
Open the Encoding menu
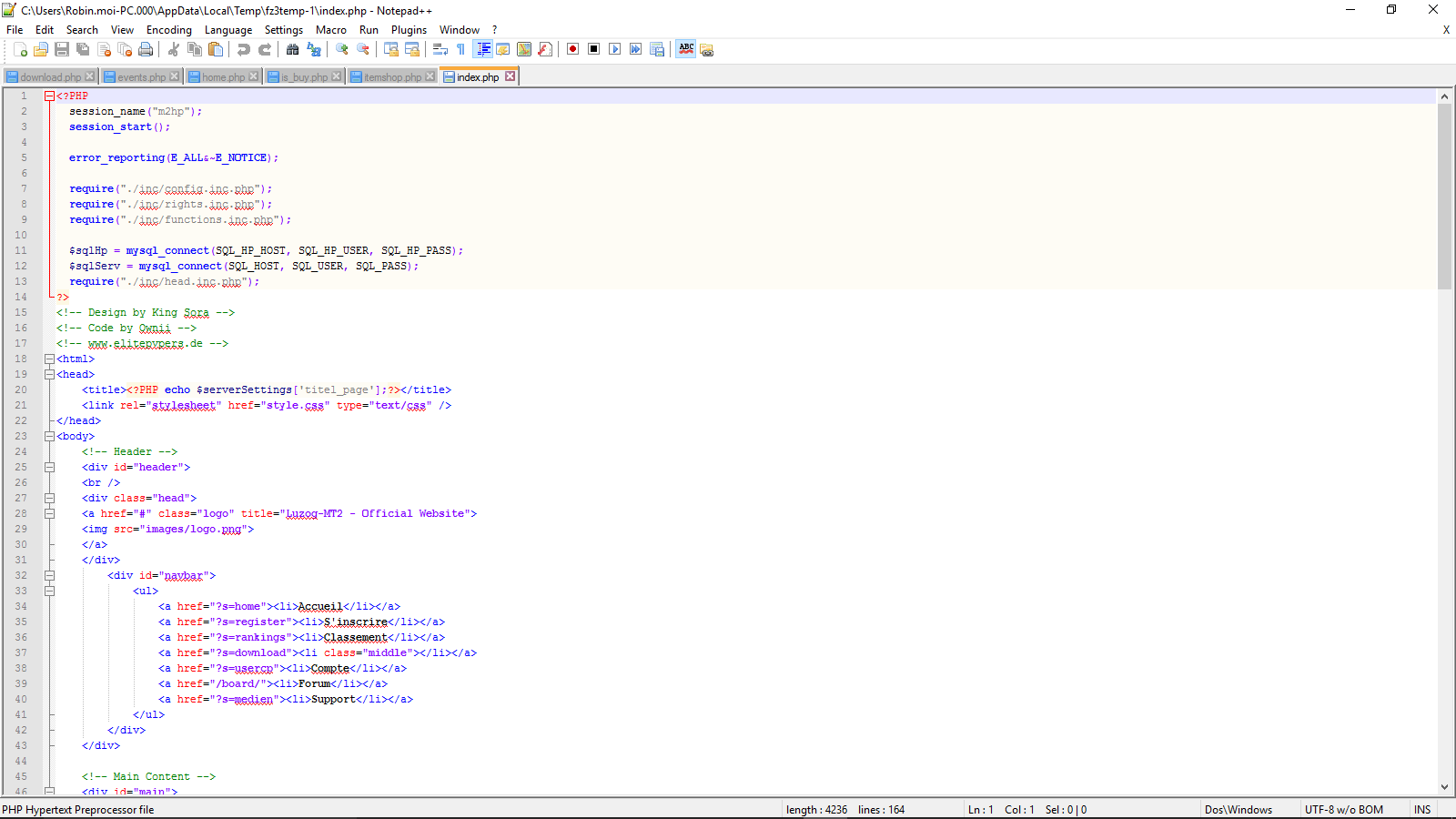(169, 30)
